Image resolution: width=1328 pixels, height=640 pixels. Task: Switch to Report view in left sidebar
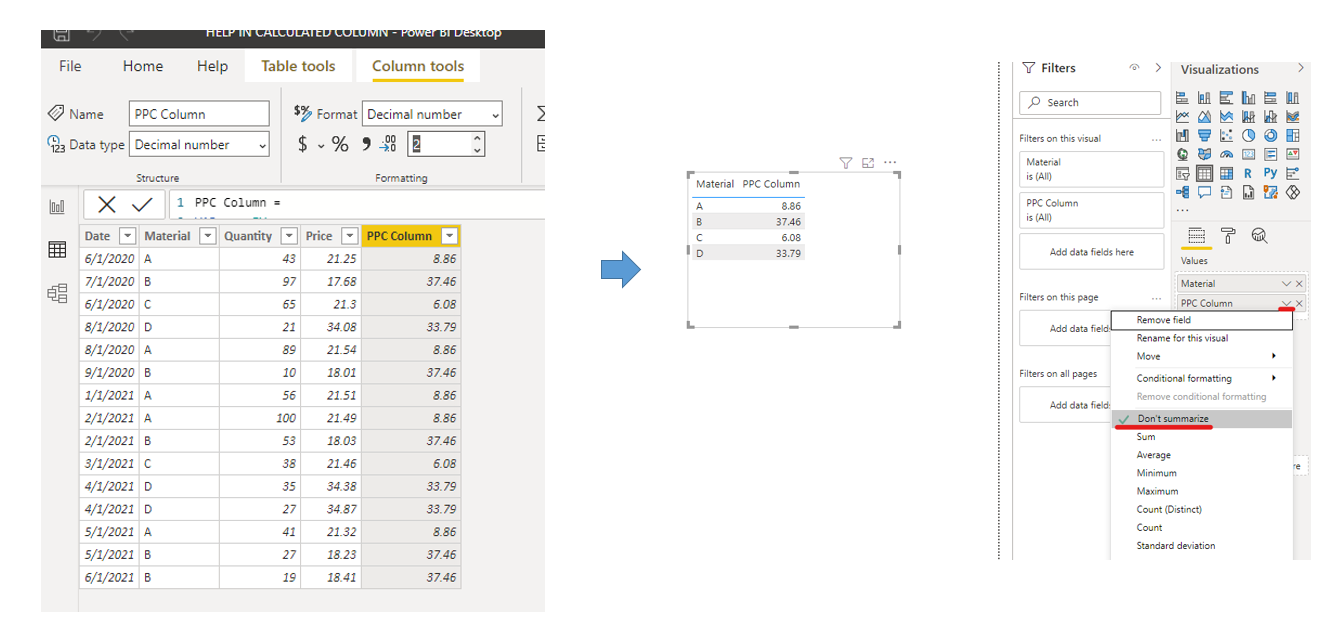[x=57, y=206]
